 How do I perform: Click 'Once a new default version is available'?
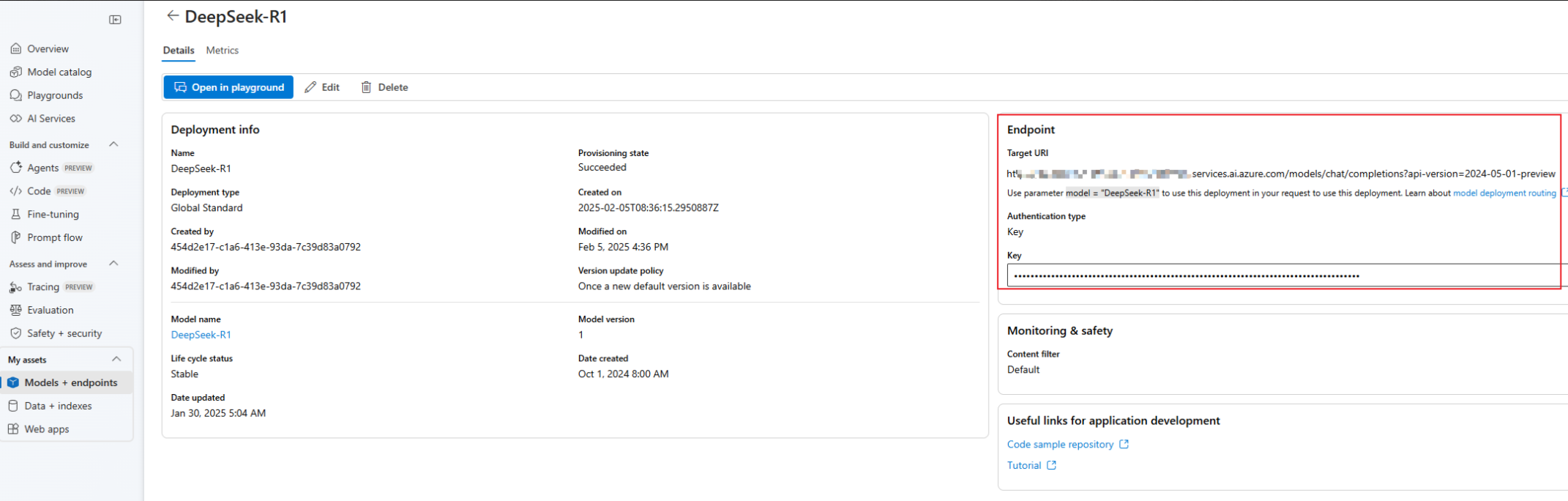[665, 286]
